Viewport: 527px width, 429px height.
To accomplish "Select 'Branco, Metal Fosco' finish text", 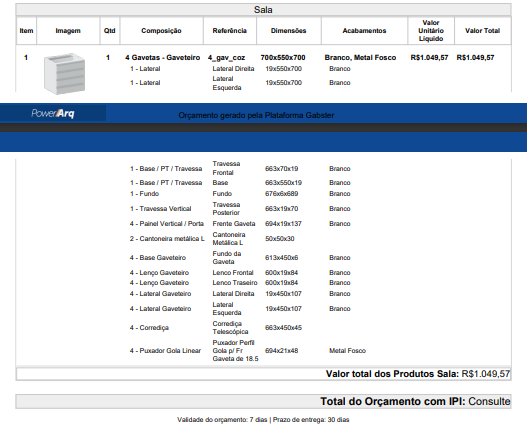I will (360, 58).
